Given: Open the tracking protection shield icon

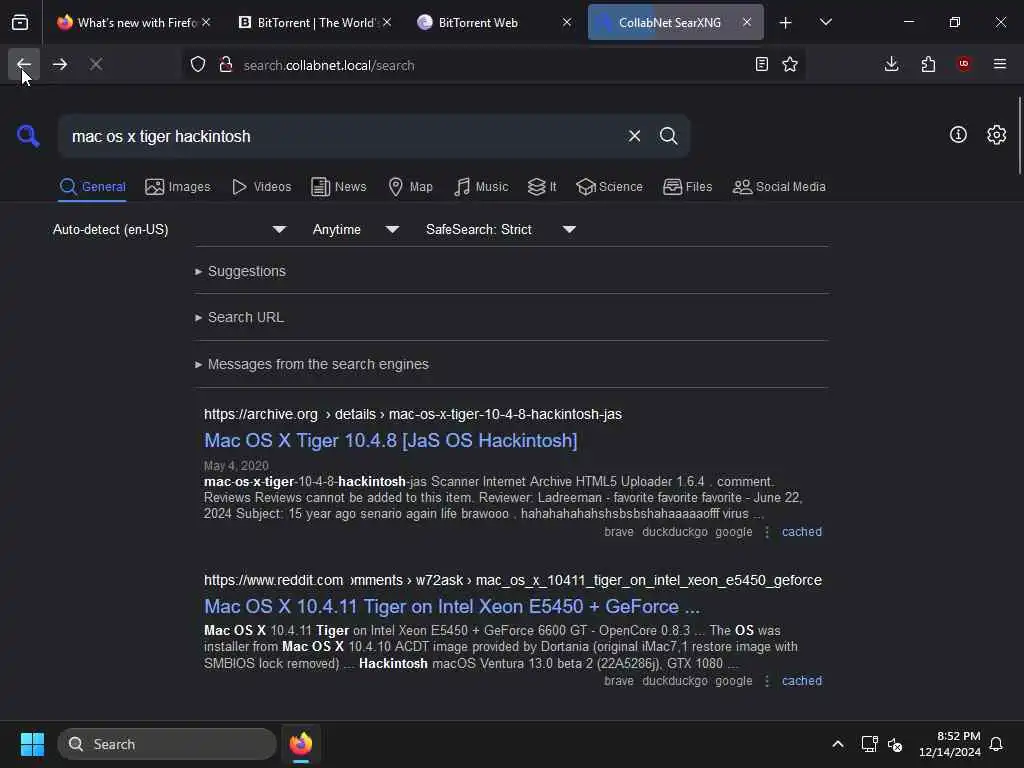Looking at the screenshot, I should click(198, 65).
